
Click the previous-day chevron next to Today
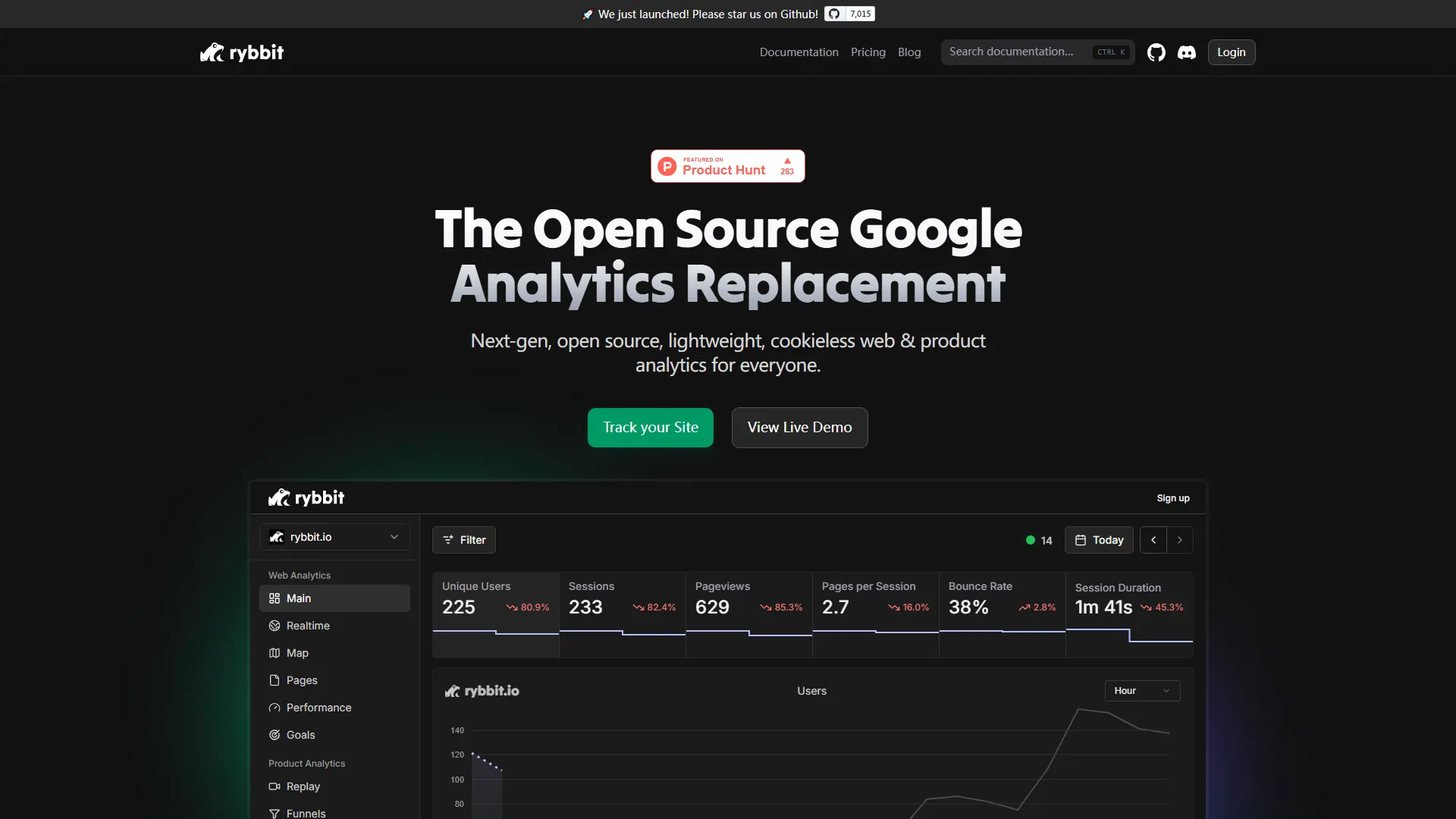1153,539
